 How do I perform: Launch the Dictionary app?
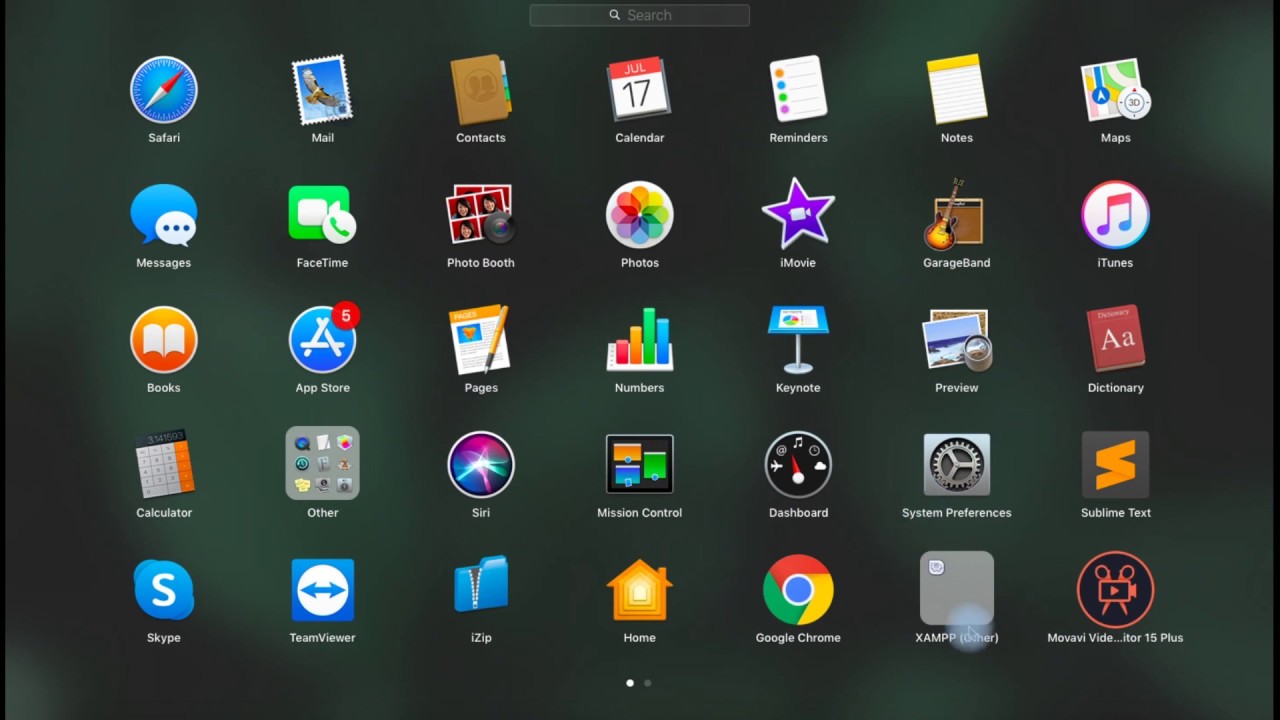click(x=1115, y=340)
